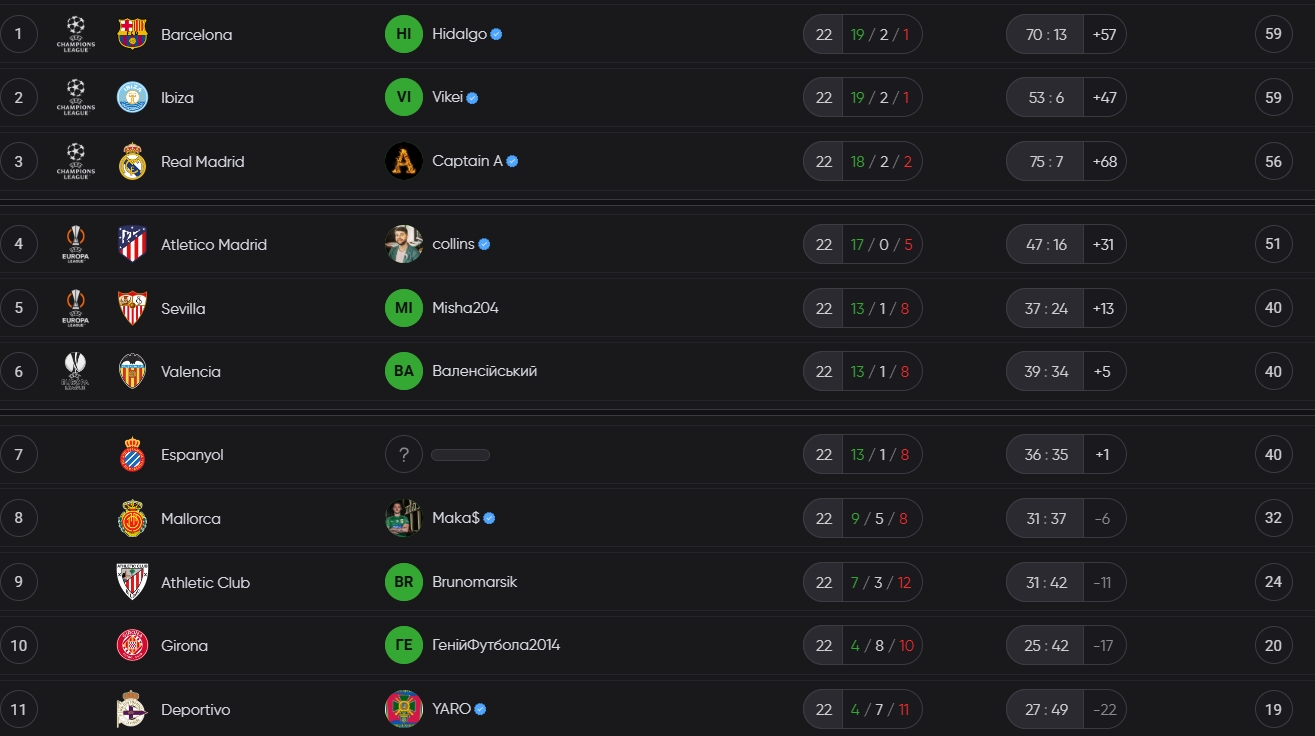Click the Barcelona club crest
1315x736 pixels.
point(132,34)
